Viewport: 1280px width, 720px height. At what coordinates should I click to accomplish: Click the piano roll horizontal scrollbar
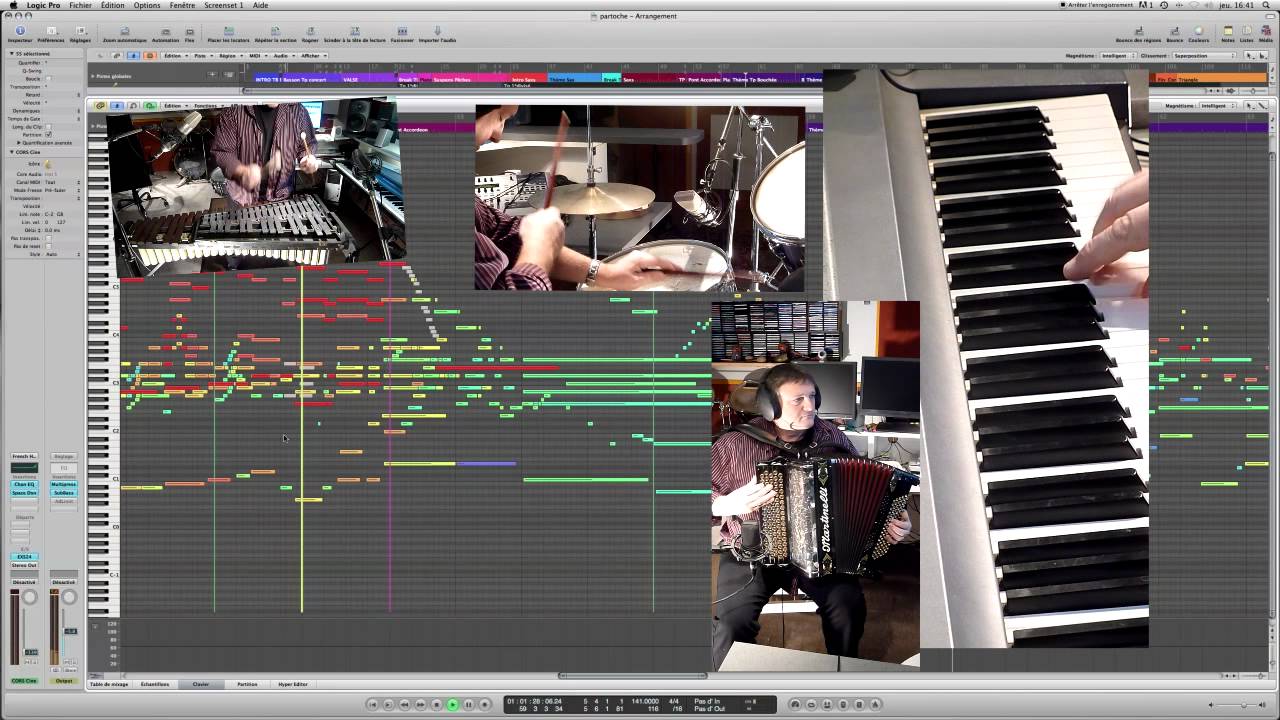coord(632,675)
